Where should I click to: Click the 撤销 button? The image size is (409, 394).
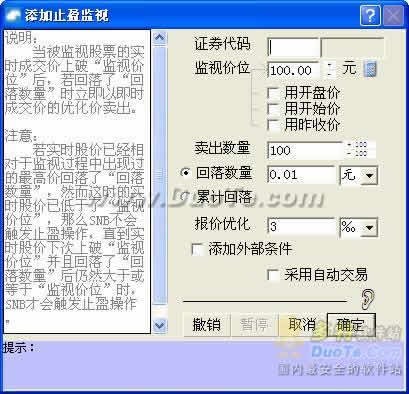click(x=207, y=324)
